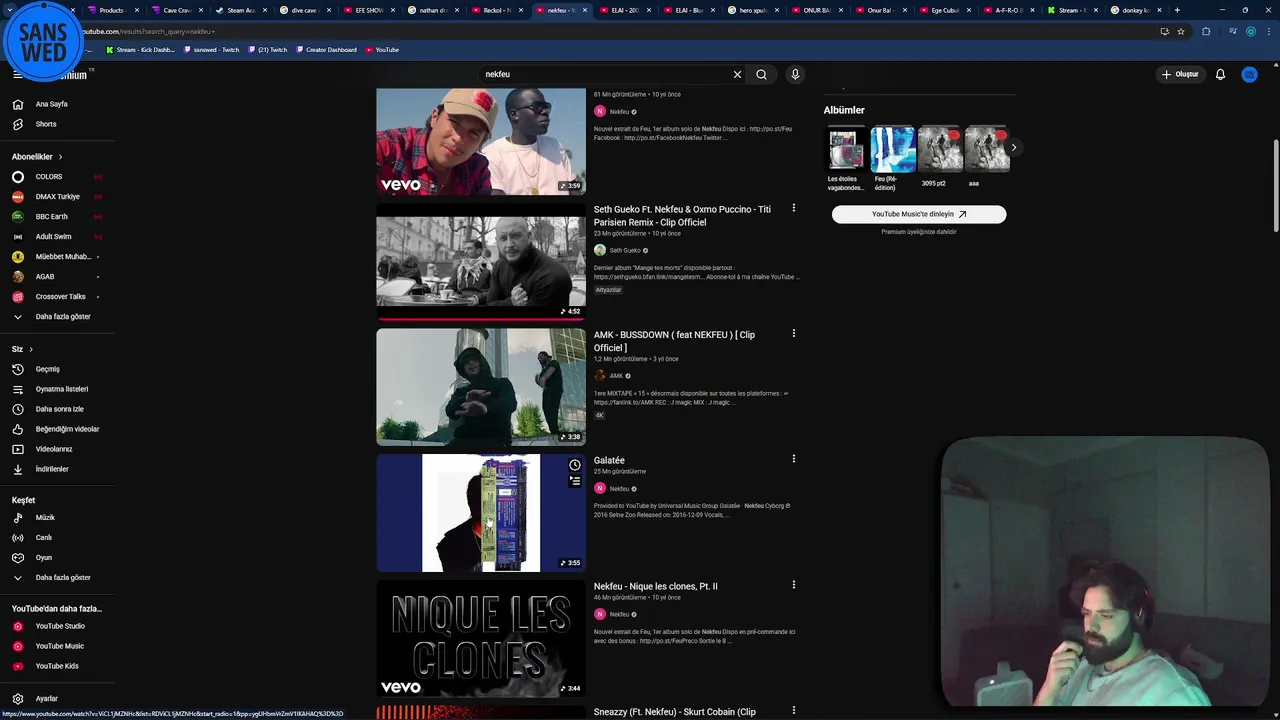Open YouTube Kids in sidebar
This screenshot has height=720, width=1280.
point(57,666)
